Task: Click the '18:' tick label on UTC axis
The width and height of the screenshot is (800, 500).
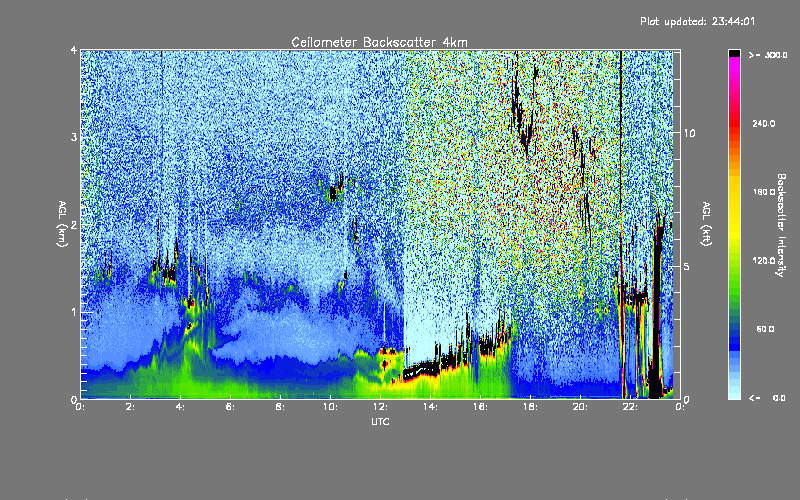Action: (x=530, y=407)
